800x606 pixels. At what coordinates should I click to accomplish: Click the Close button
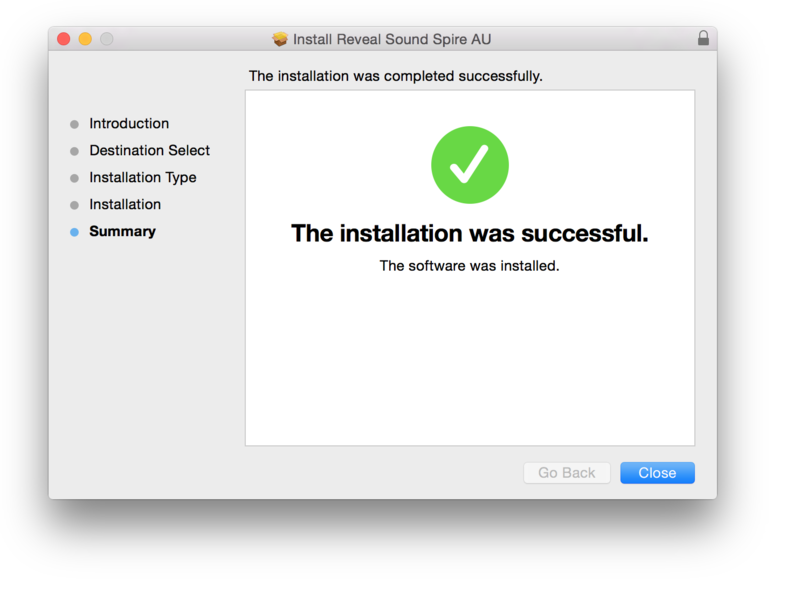click(657, 473)
